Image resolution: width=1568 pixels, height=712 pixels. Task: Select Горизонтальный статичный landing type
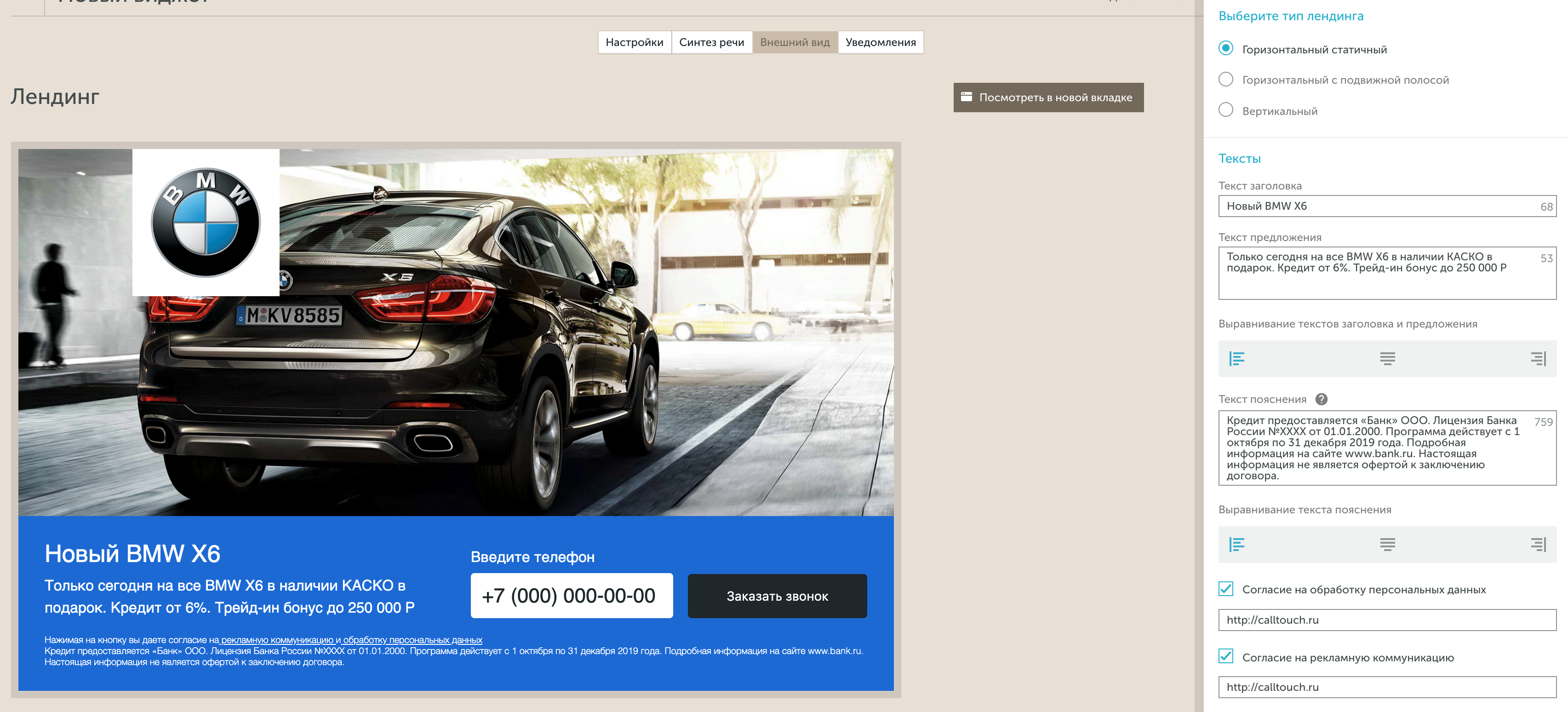1226,48
